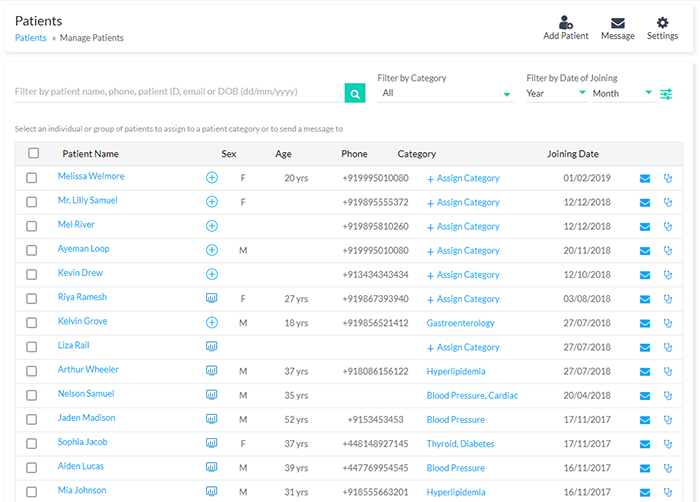Open Ayeman Loop's patient profile

[83, 248]
